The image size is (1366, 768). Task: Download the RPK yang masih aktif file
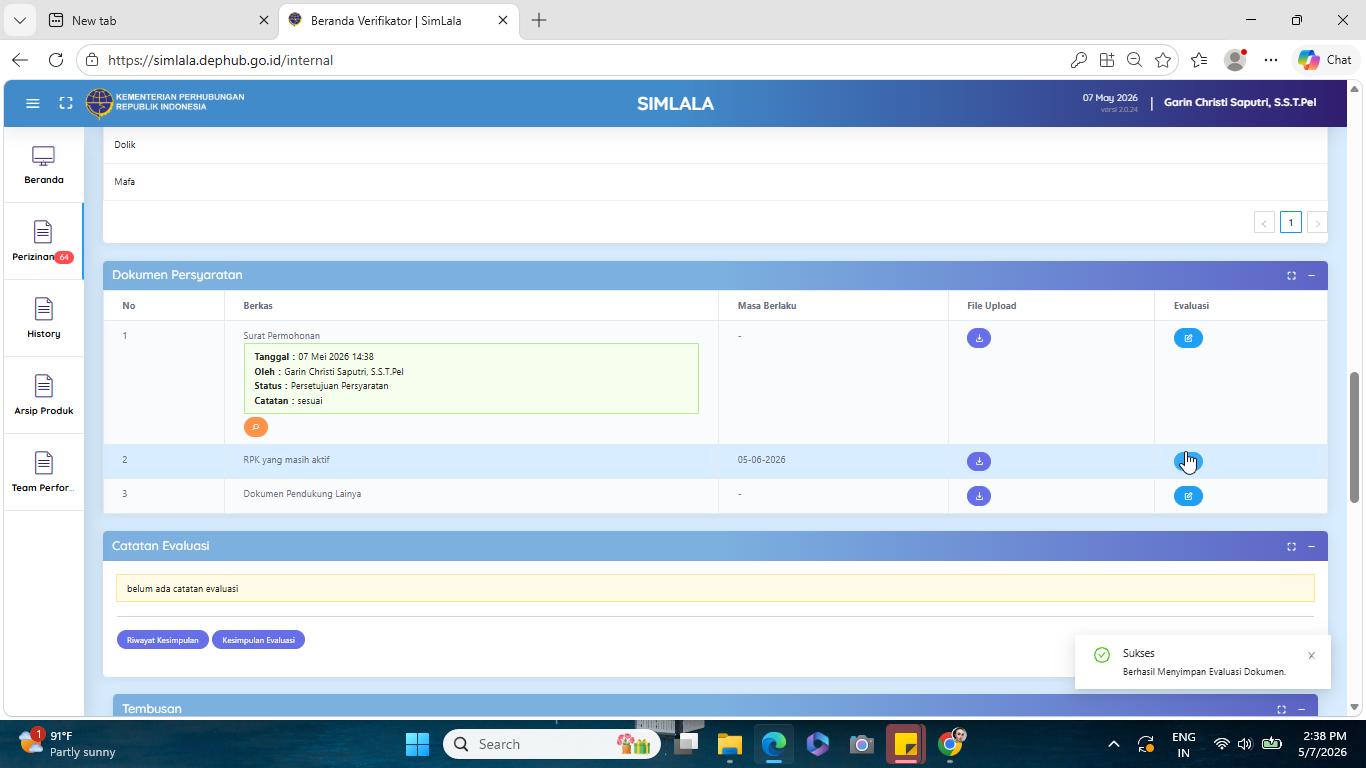[979, 461]
